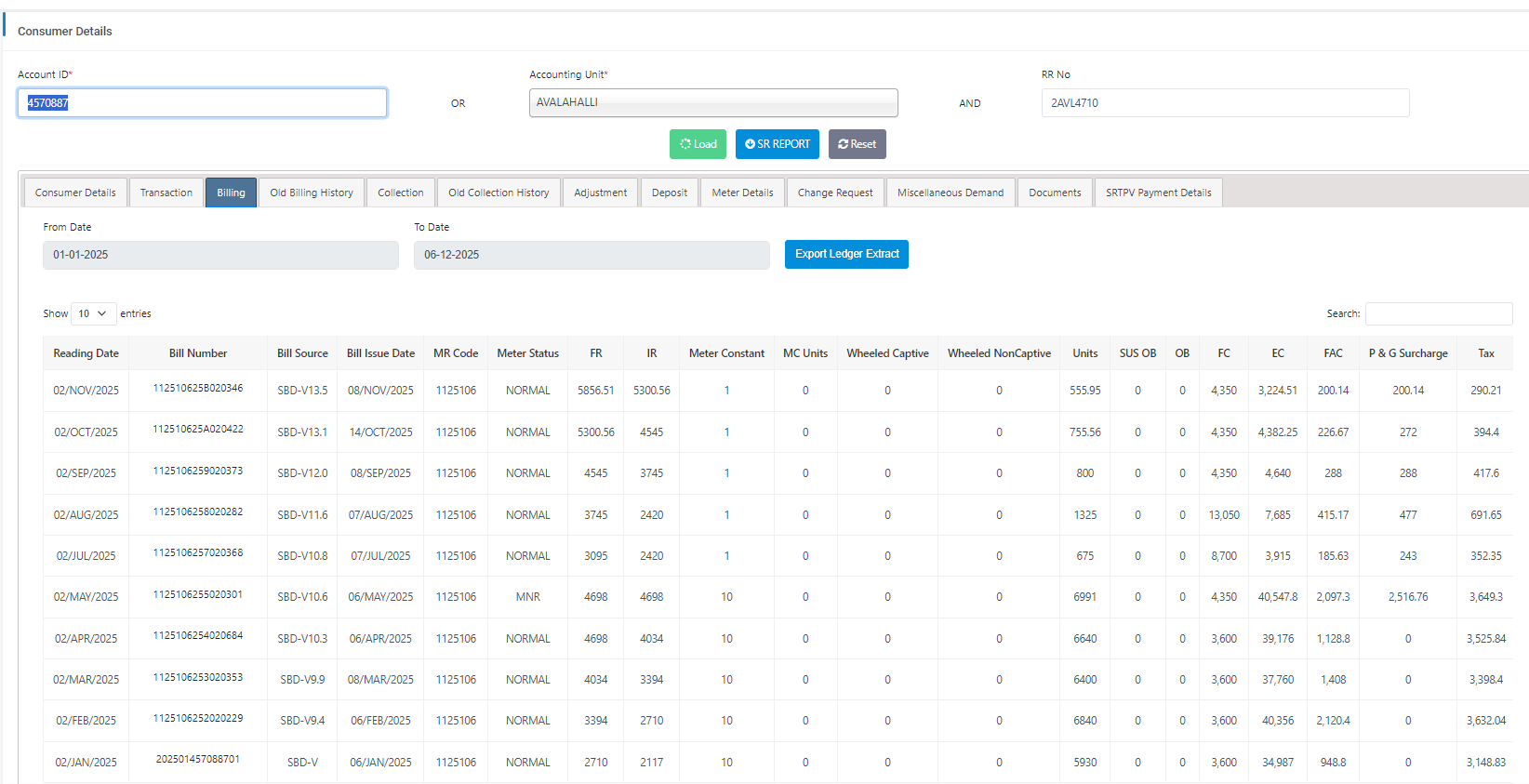
Task: Click the Load button with spinner icon
Action: (698, 144)
